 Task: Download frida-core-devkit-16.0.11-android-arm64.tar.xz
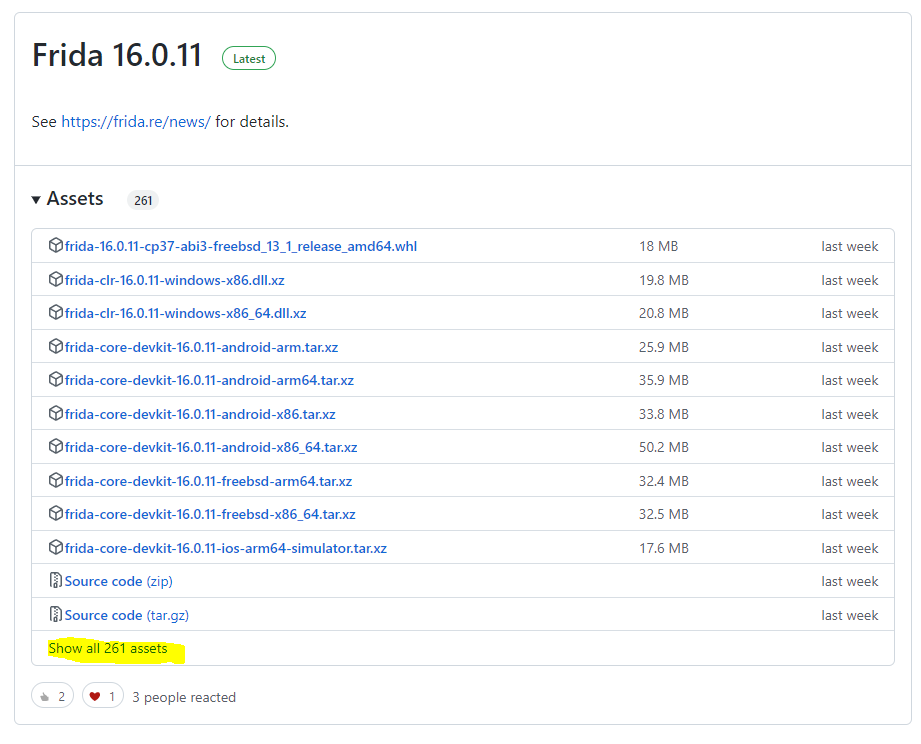point(209,380)
